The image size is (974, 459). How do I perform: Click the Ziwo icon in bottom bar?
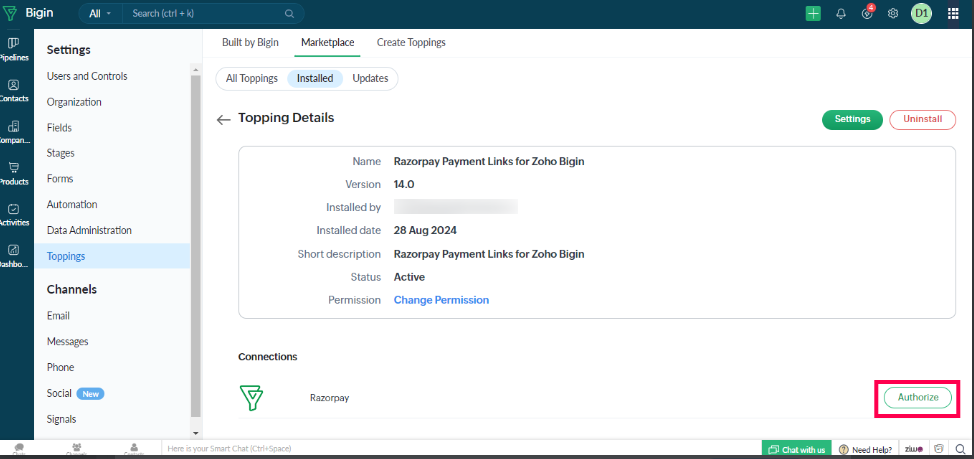click(913, 449)
